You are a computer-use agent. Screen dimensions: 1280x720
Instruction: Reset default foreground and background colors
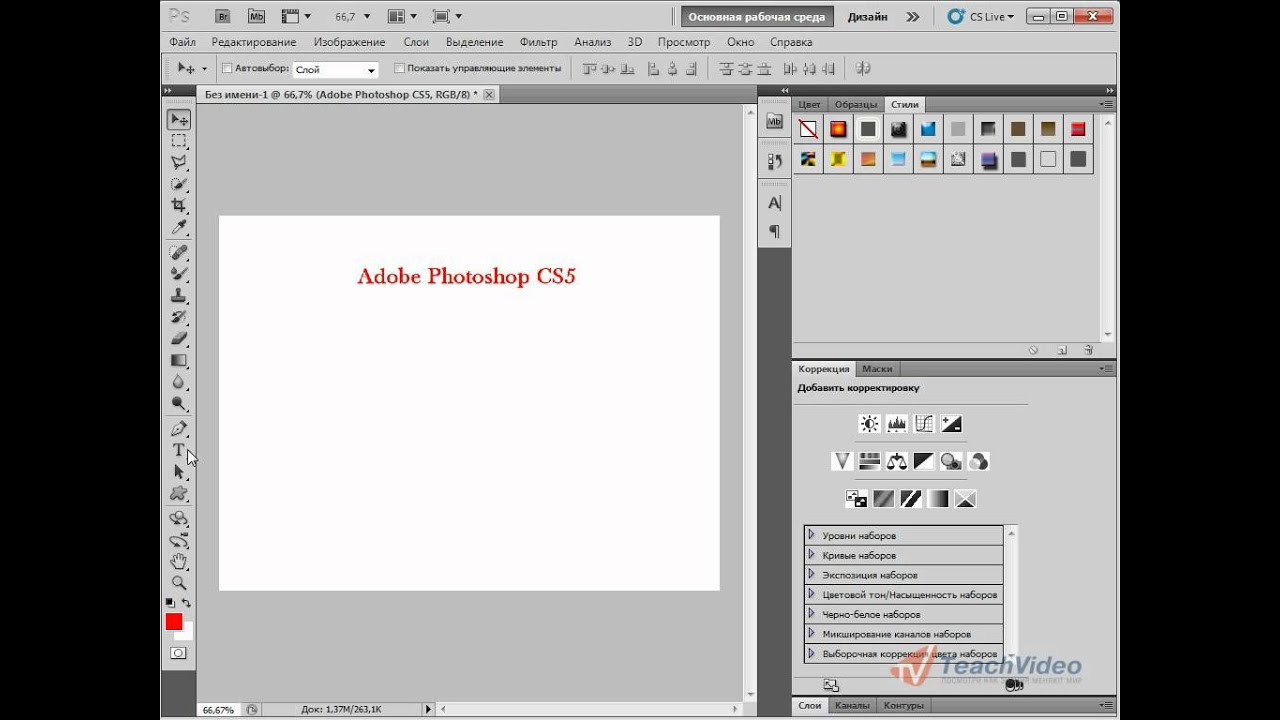(169, 603)
